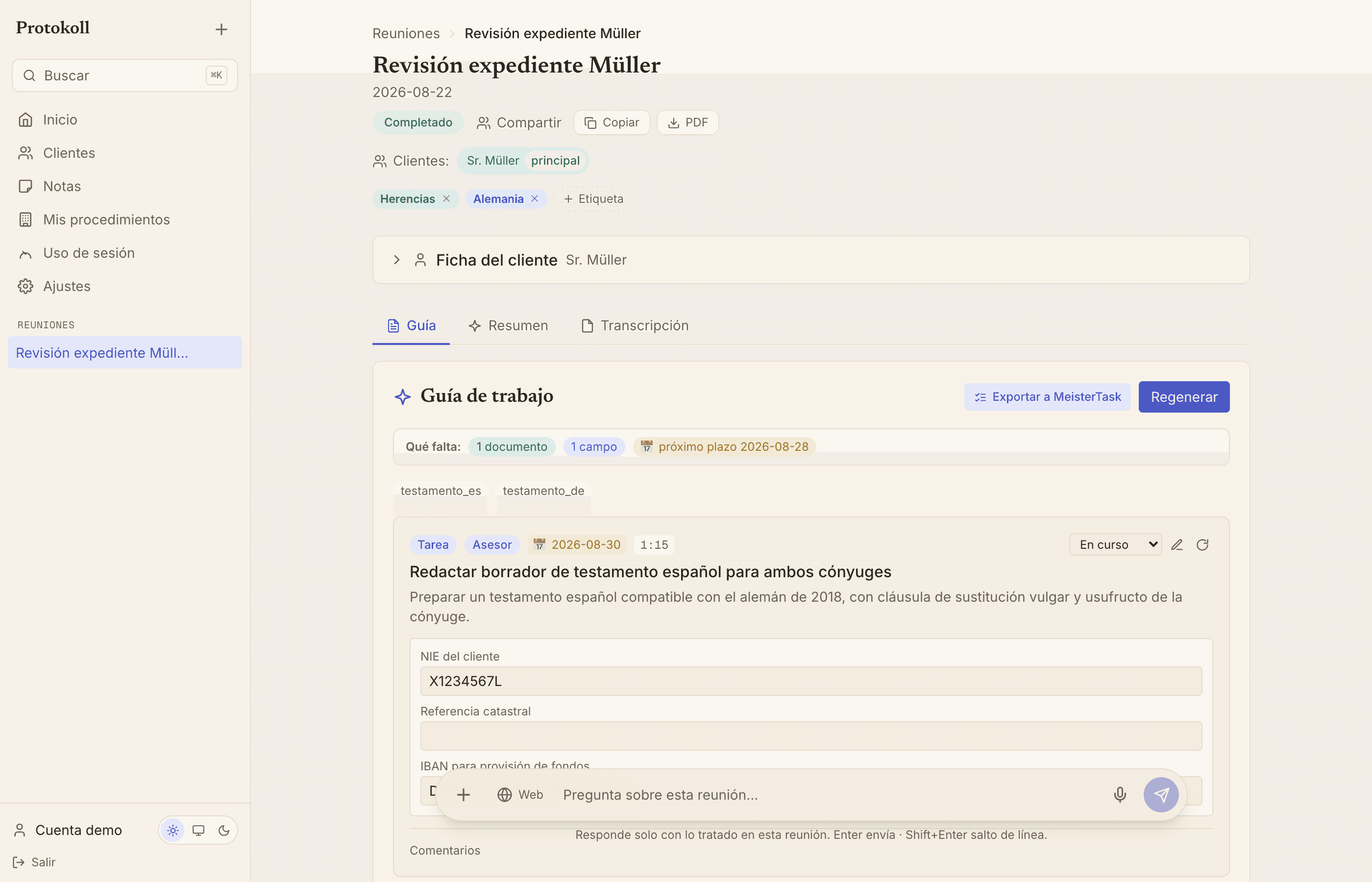
Task: Click the Regenerar button
Action: (1184, 397)
